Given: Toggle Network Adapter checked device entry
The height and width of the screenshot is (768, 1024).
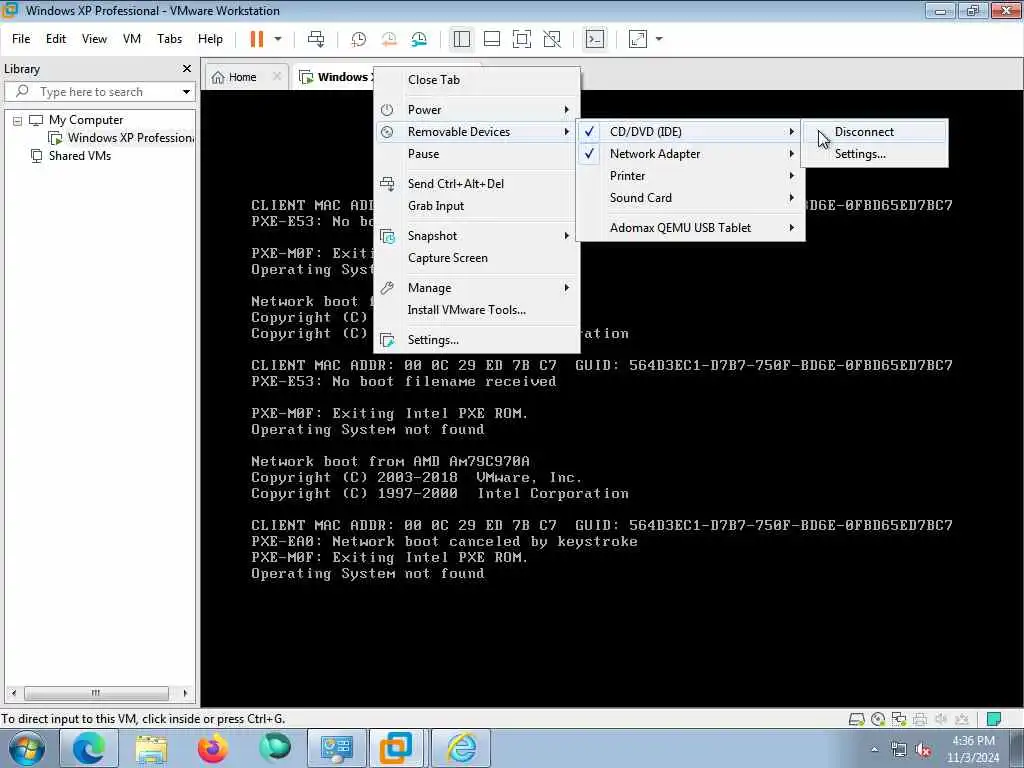Looking at the screenshot, I should pyautogui.click(x=690, y=154).
